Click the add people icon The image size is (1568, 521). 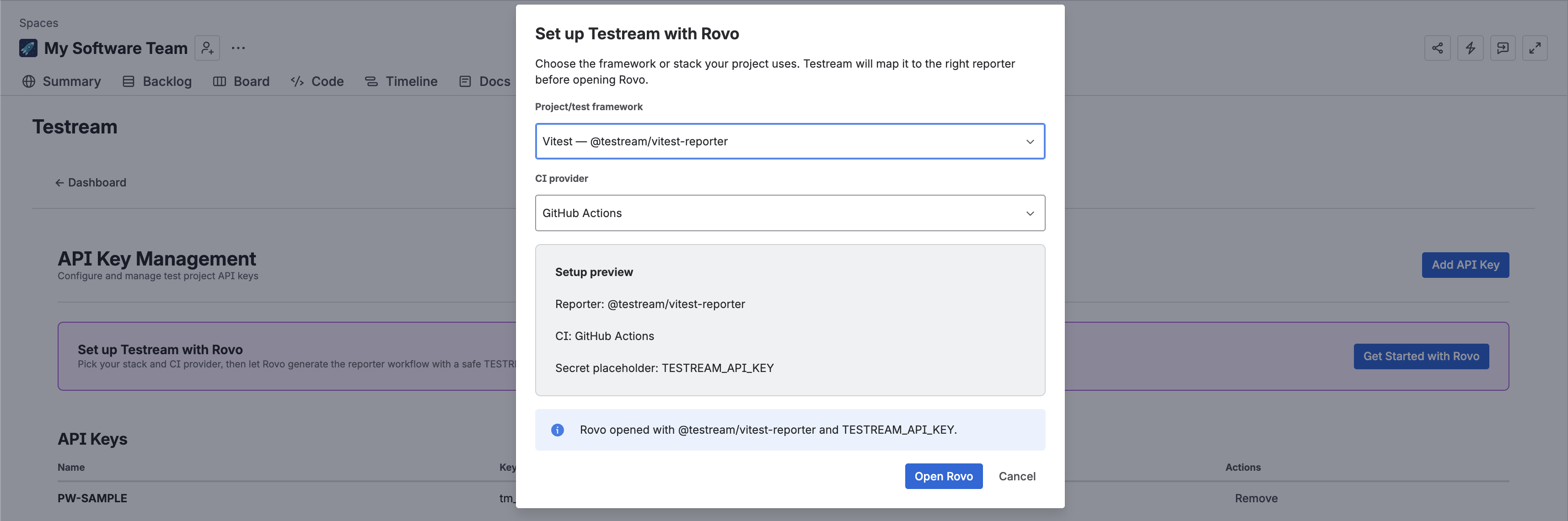click(208, 48)
